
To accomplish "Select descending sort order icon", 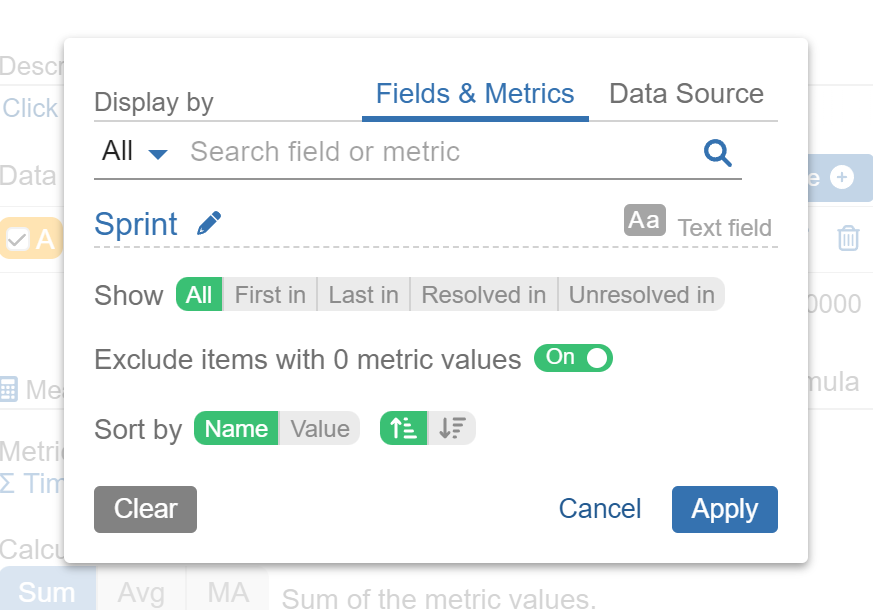I will pyautogui.click(x=452, y=428).
